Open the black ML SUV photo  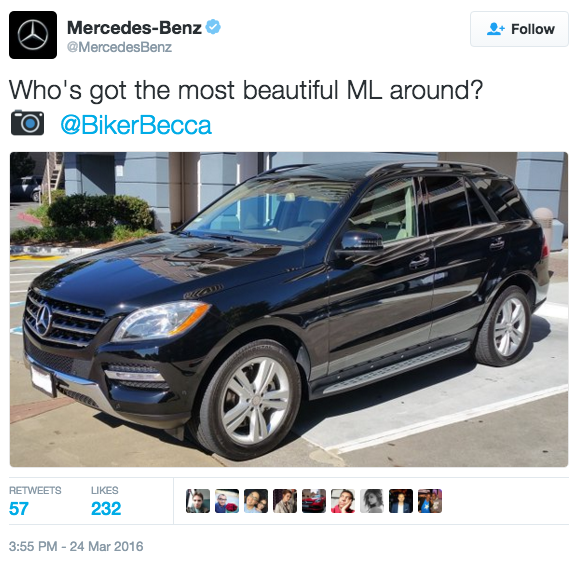(x=289, y=309)
